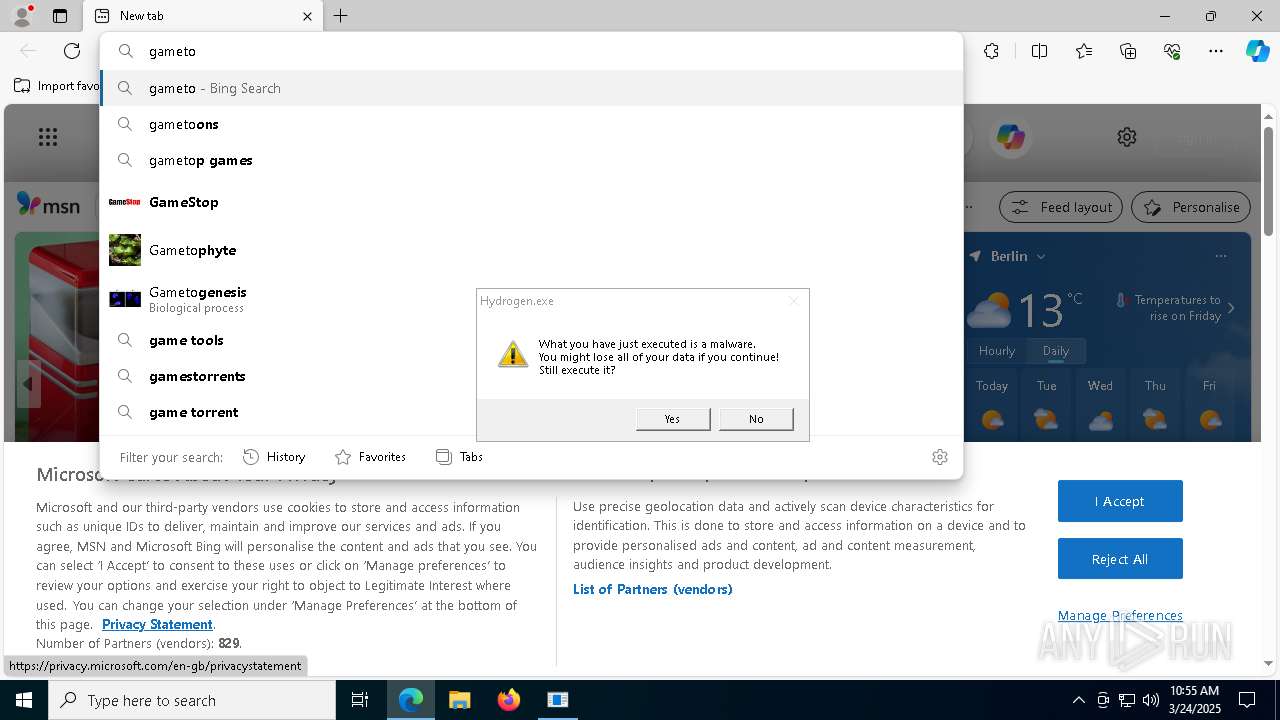Click Reject All cookies button
The height and width of the screenshot is (720, 1280).
click(1120, 559)
